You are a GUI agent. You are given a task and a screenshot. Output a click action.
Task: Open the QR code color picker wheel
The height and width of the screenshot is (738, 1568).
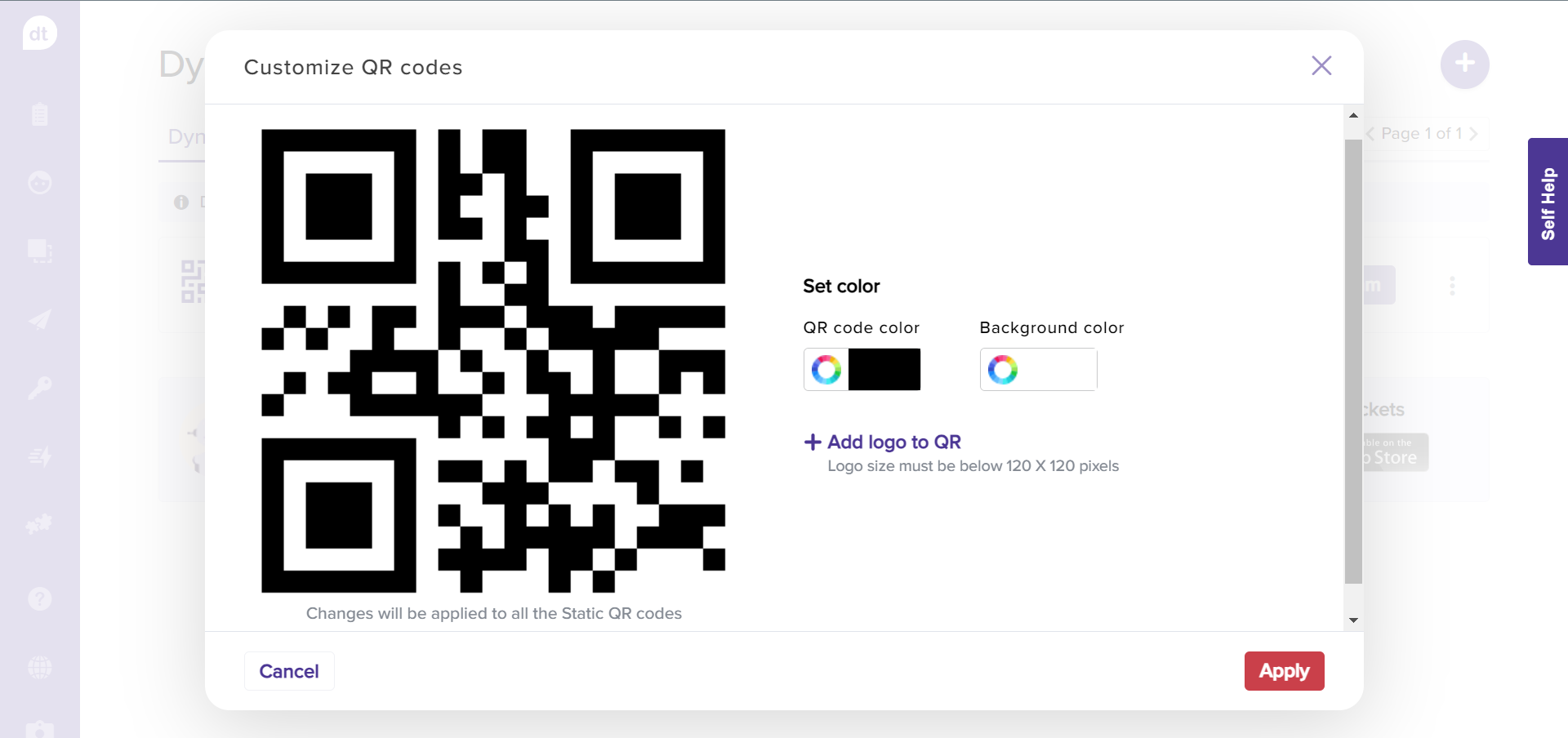tap(826, 370)
